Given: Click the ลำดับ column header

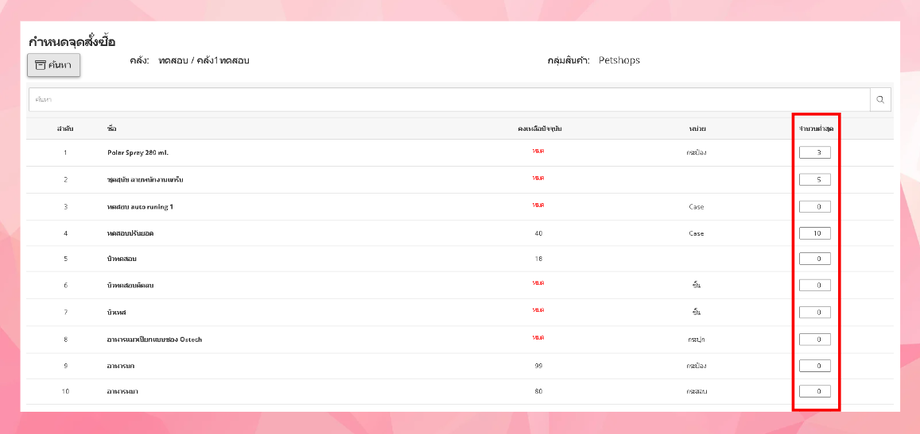Looking at the screenshot, I should (x=65, y=129).
